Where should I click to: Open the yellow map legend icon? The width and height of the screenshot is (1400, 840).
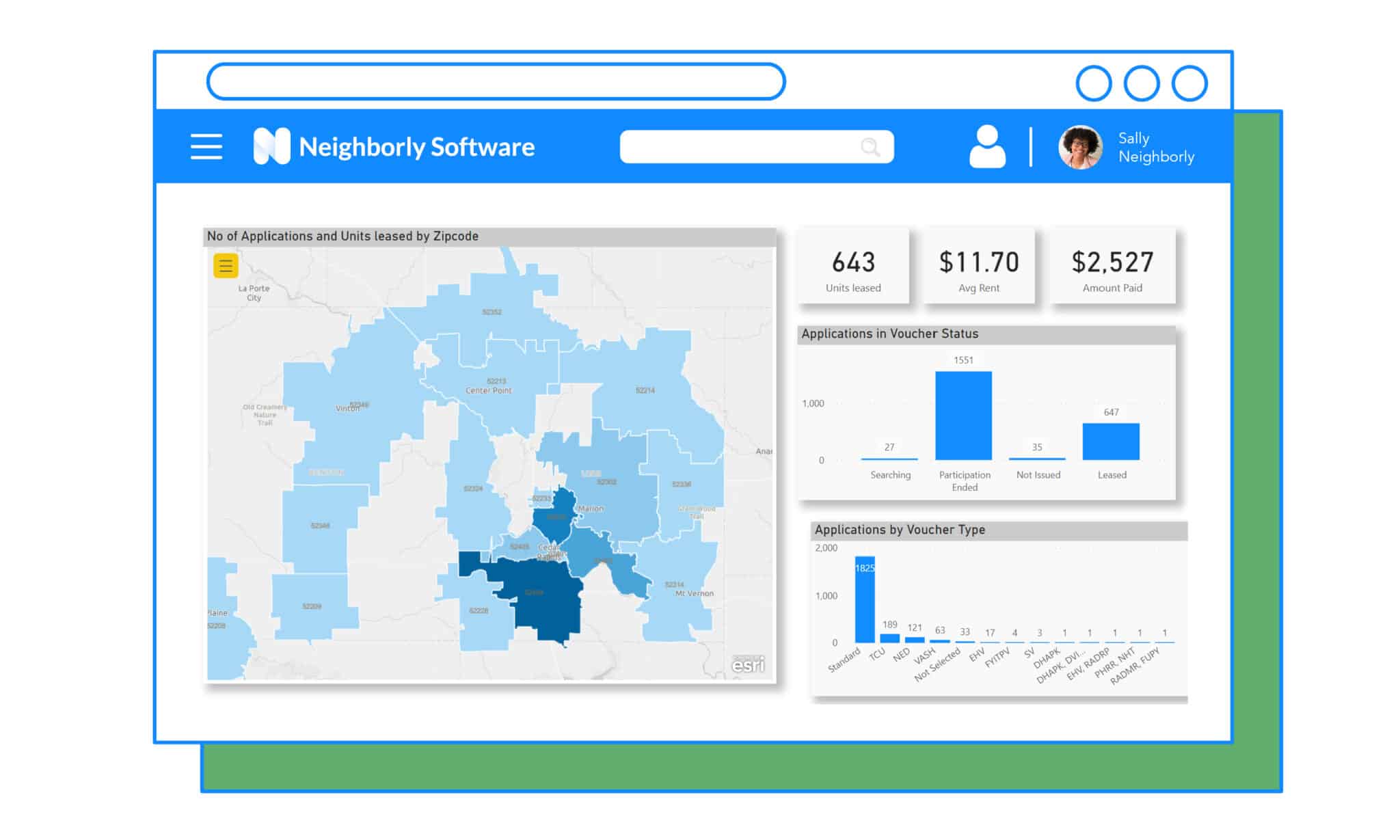pos(226,265)
